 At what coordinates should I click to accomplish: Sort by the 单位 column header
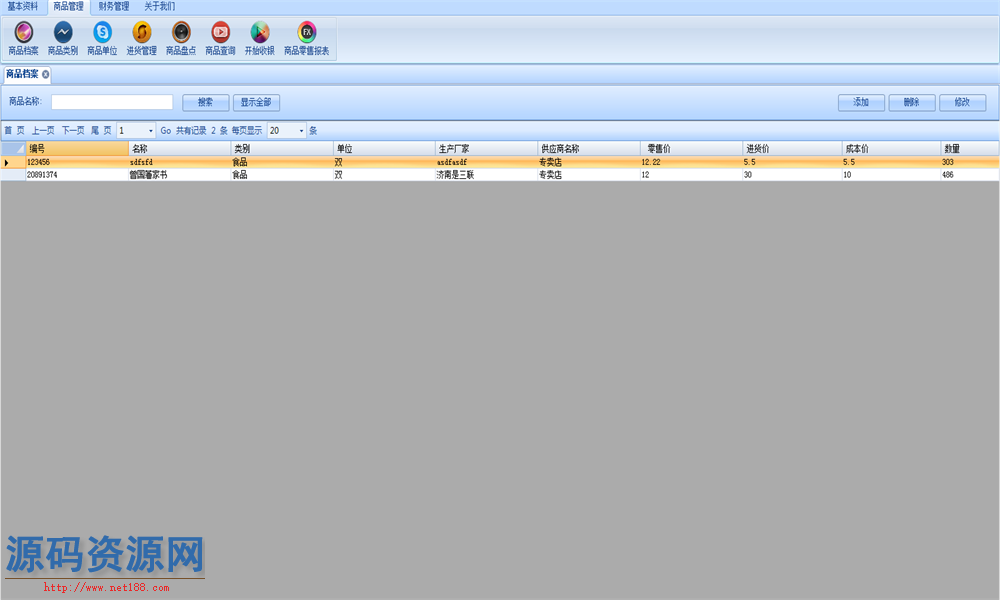pos(385,149)
